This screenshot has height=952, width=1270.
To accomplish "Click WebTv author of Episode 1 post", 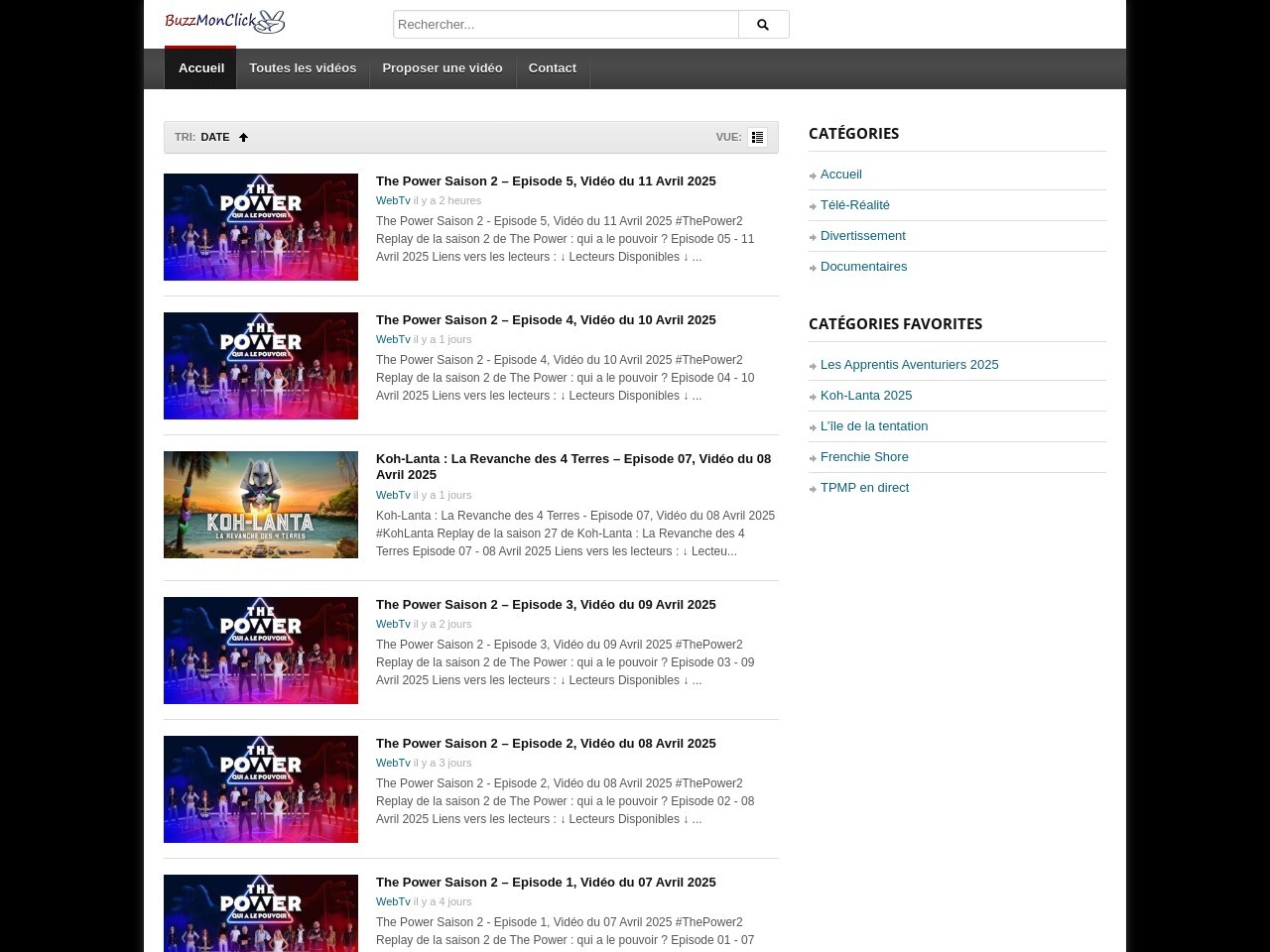I will pyautogui.click(x=393, y=902).
